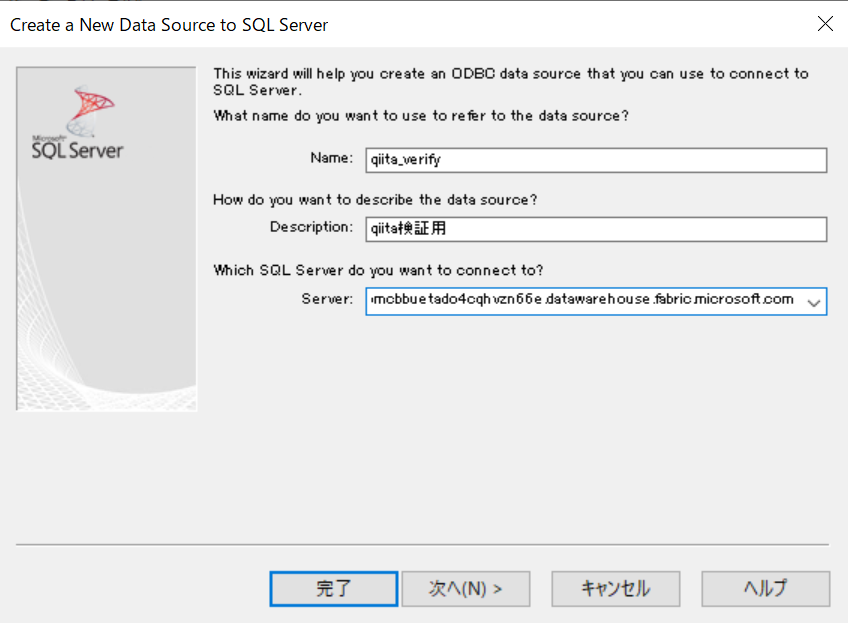Close the data source wizard window
This screenshot has height=623, width=848.
[825, 24]
